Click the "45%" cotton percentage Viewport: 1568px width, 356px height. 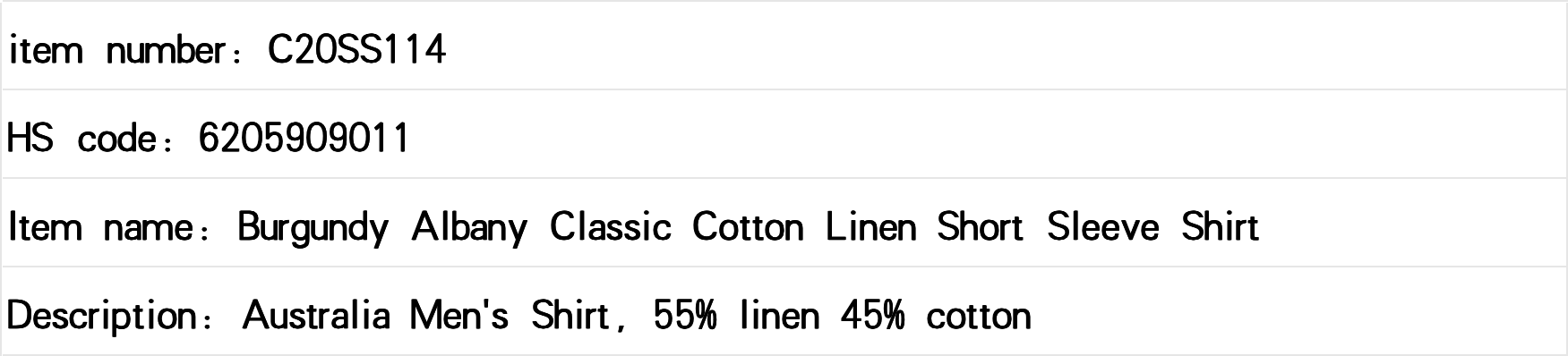tap(872, 316)
